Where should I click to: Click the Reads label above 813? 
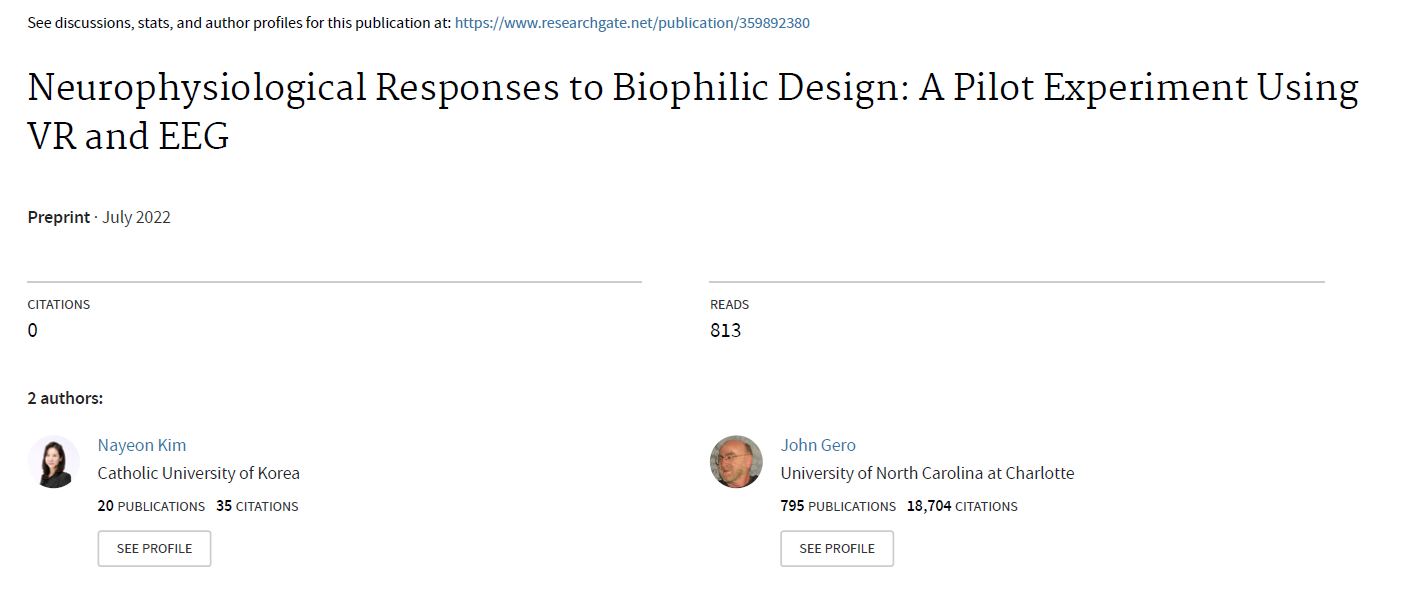729,304
